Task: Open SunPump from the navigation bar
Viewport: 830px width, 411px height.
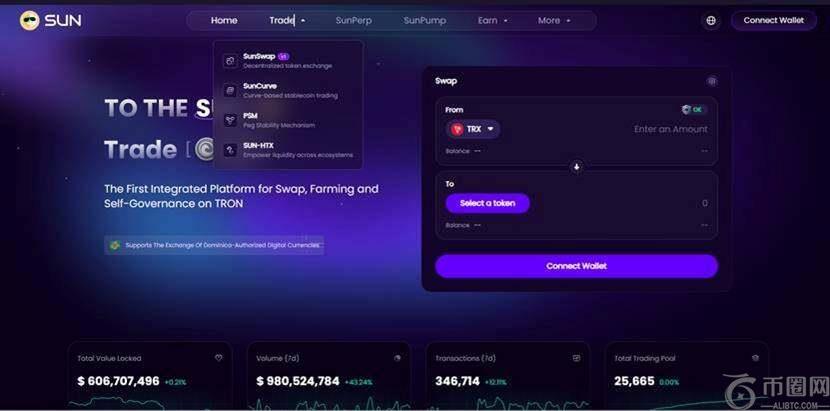Action: [x=425, y=21]
